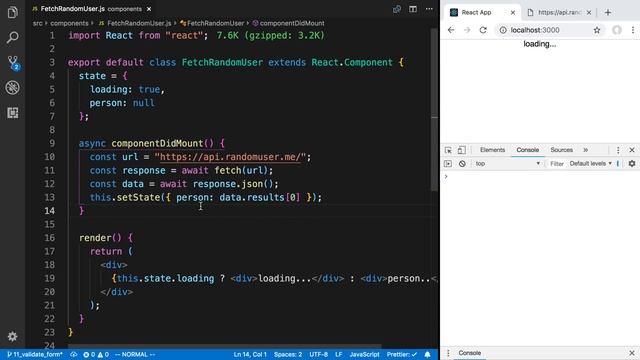Close the DevTools panel

(x=632, y=150)
